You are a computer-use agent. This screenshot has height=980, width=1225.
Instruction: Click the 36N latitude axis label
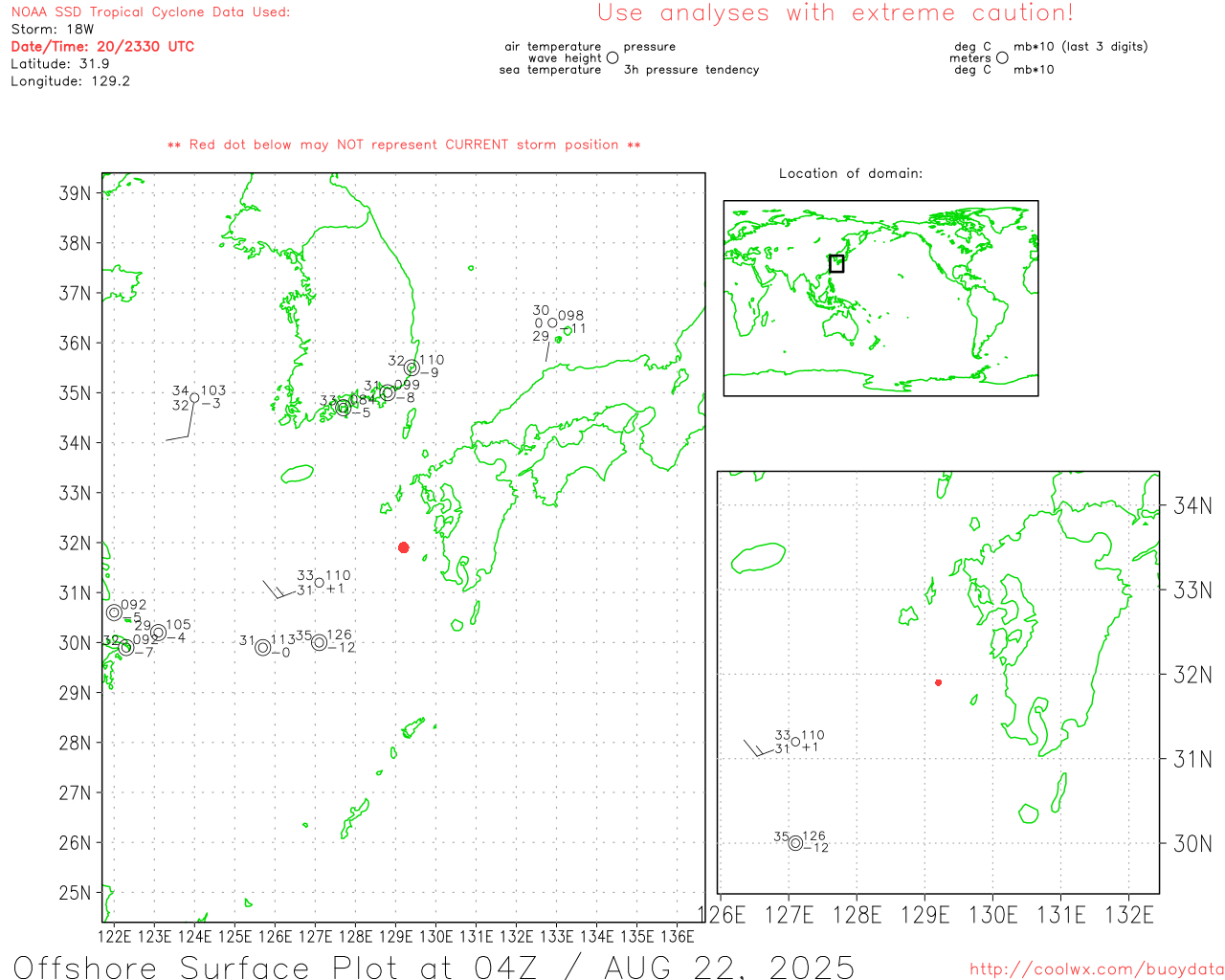coord(75,343)
